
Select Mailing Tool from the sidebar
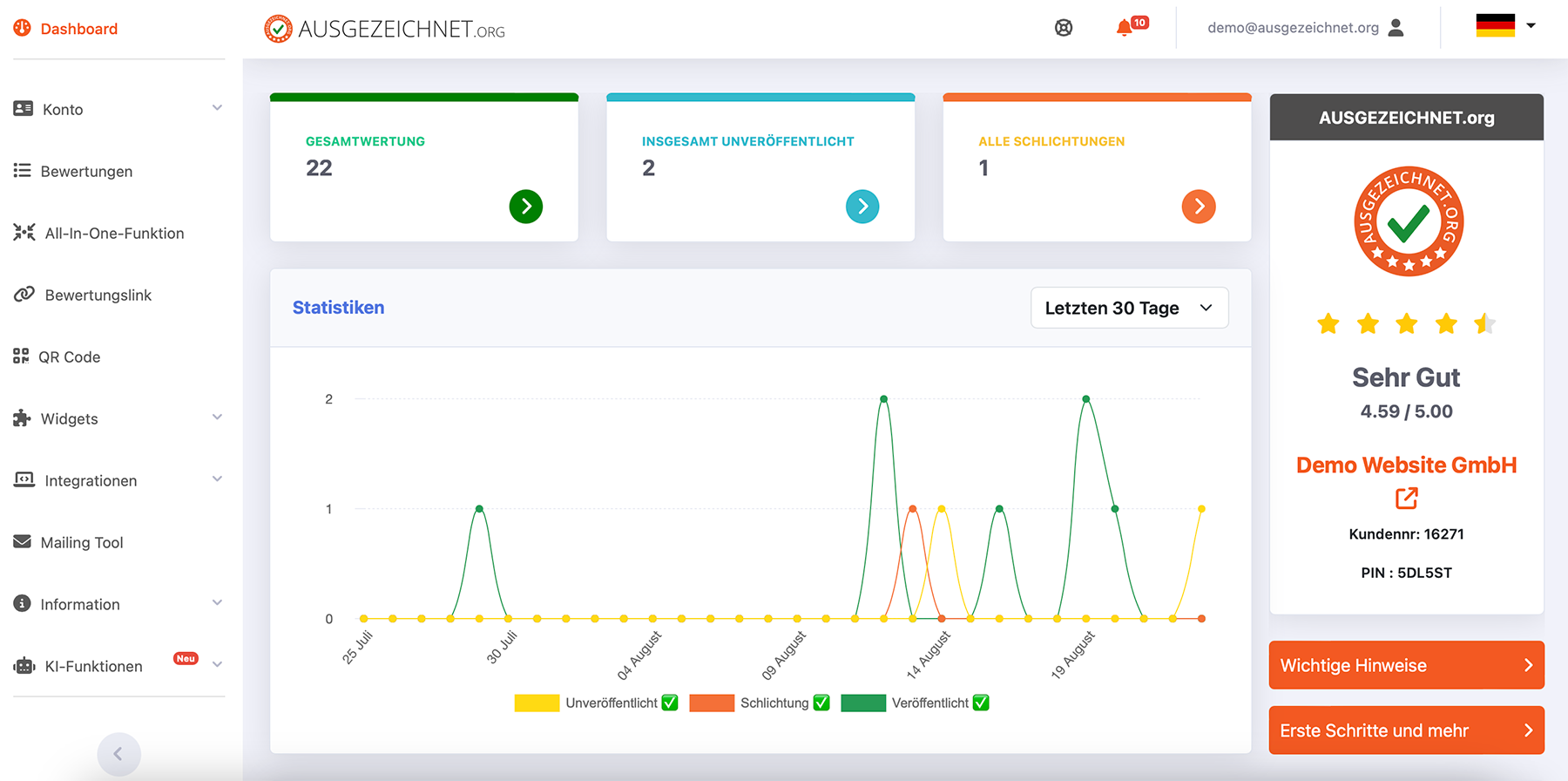tap(82, 543)
